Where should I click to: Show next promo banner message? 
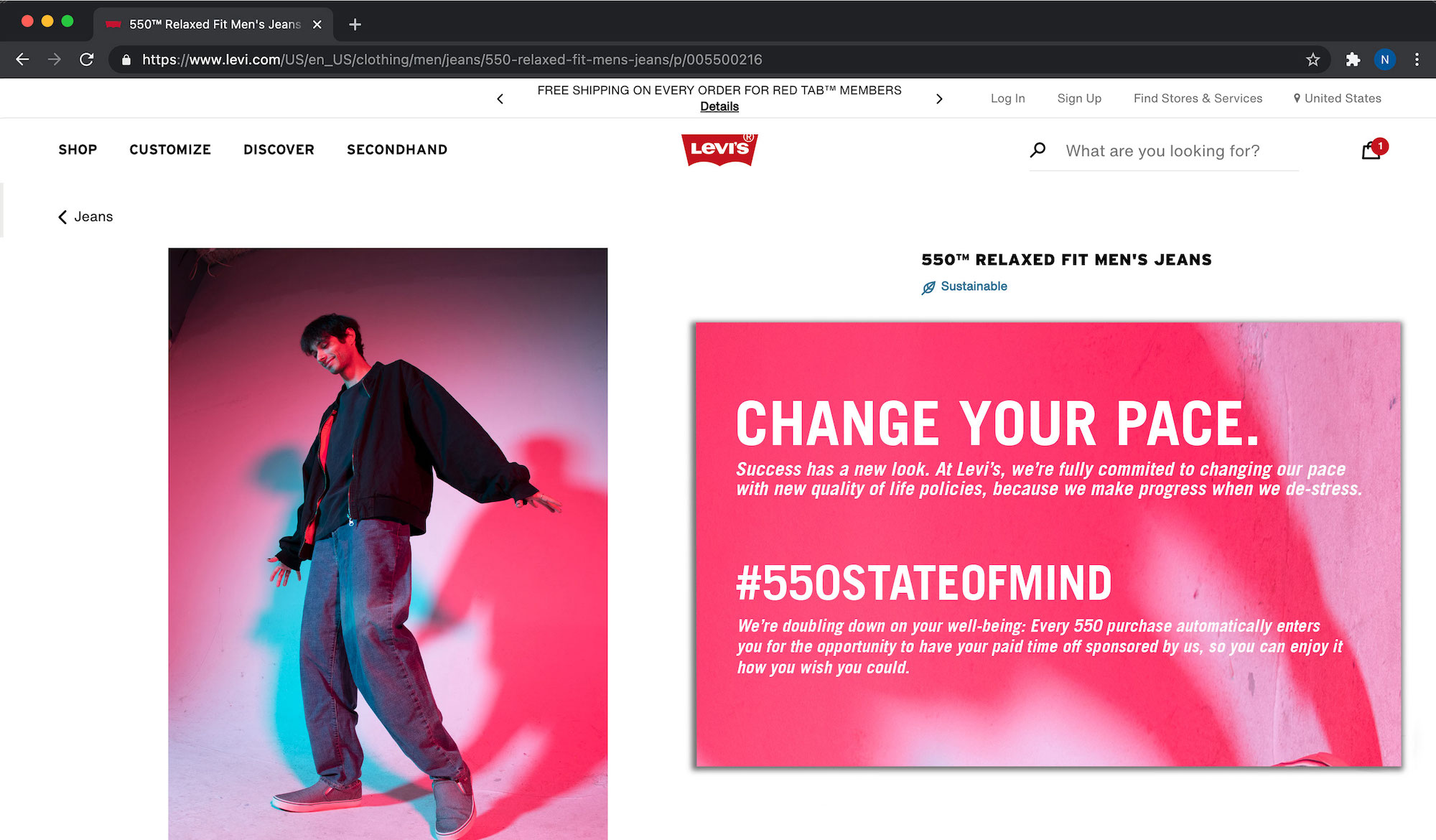coord(938,99)
